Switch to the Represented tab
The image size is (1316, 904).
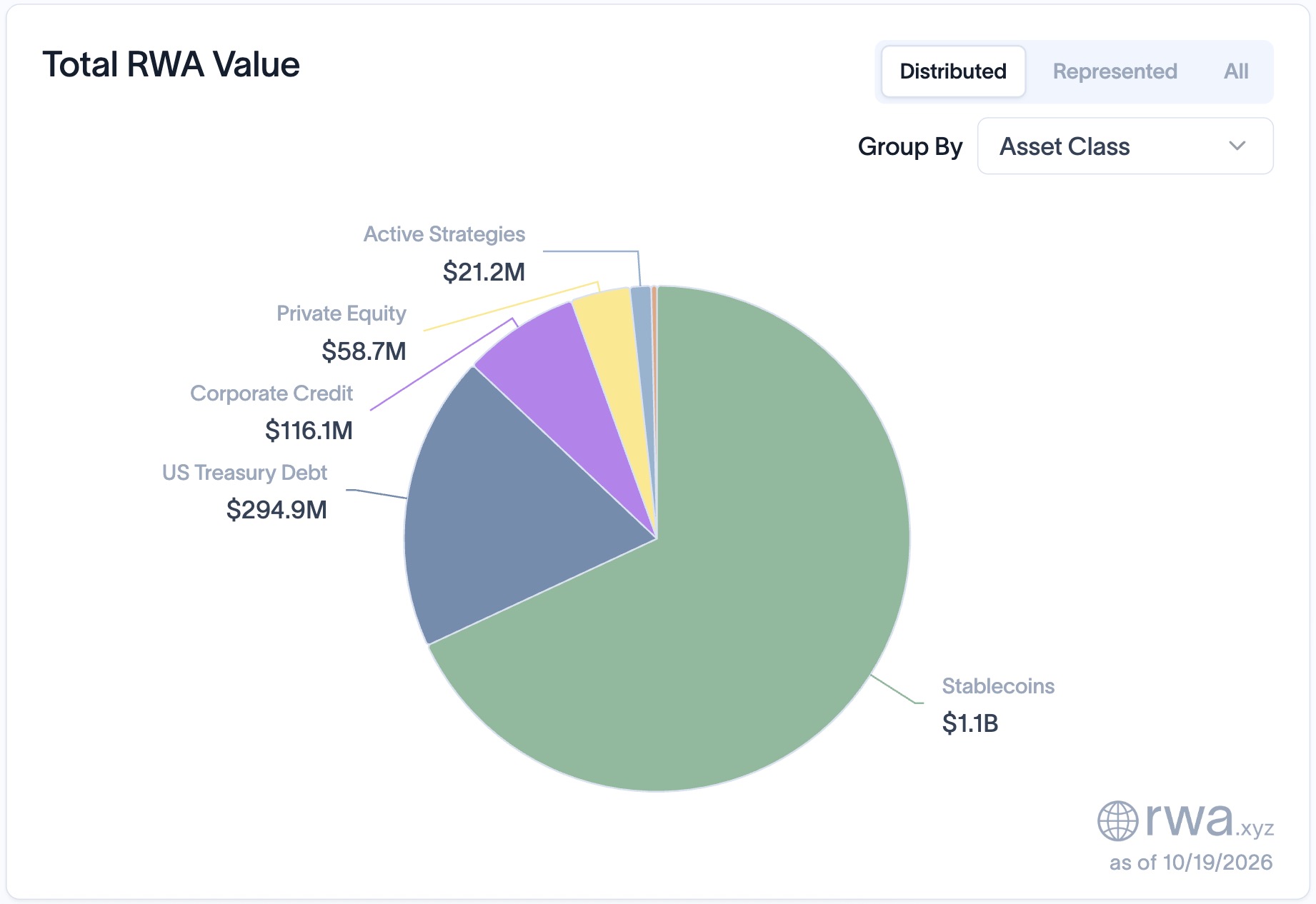click(x=1115, y=71)
